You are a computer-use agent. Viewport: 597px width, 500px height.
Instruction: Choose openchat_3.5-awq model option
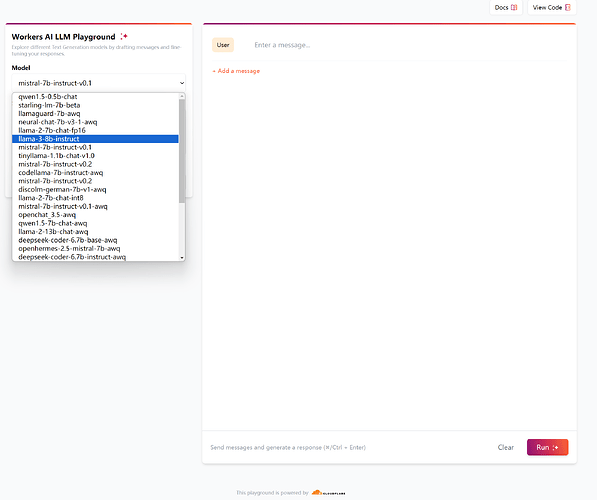(95, 215)
